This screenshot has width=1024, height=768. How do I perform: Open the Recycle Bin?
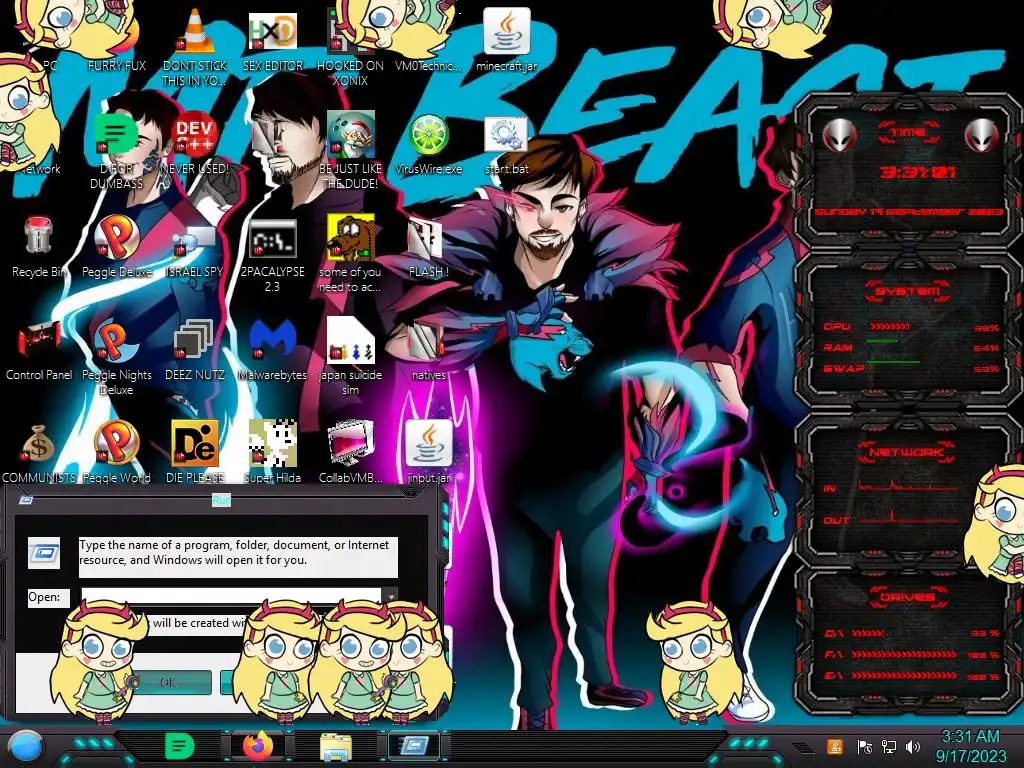pos(38,246)
